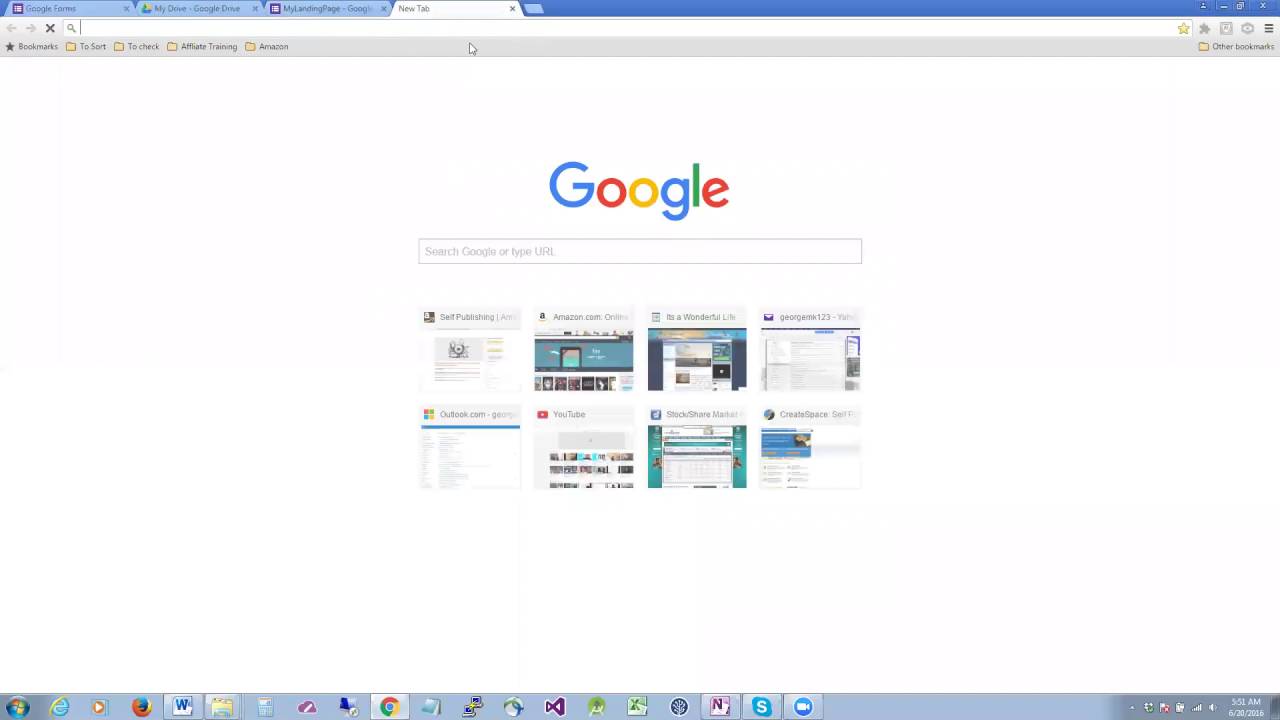Launch Skype from taskbar

762,707
